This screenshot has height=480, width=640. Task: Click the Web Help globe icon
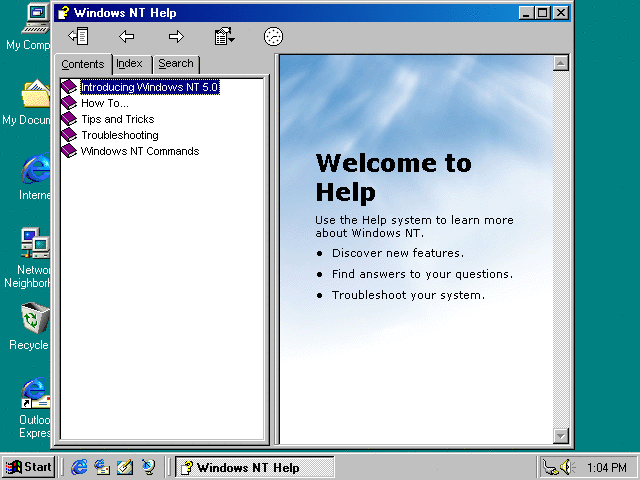click(273, 37)
